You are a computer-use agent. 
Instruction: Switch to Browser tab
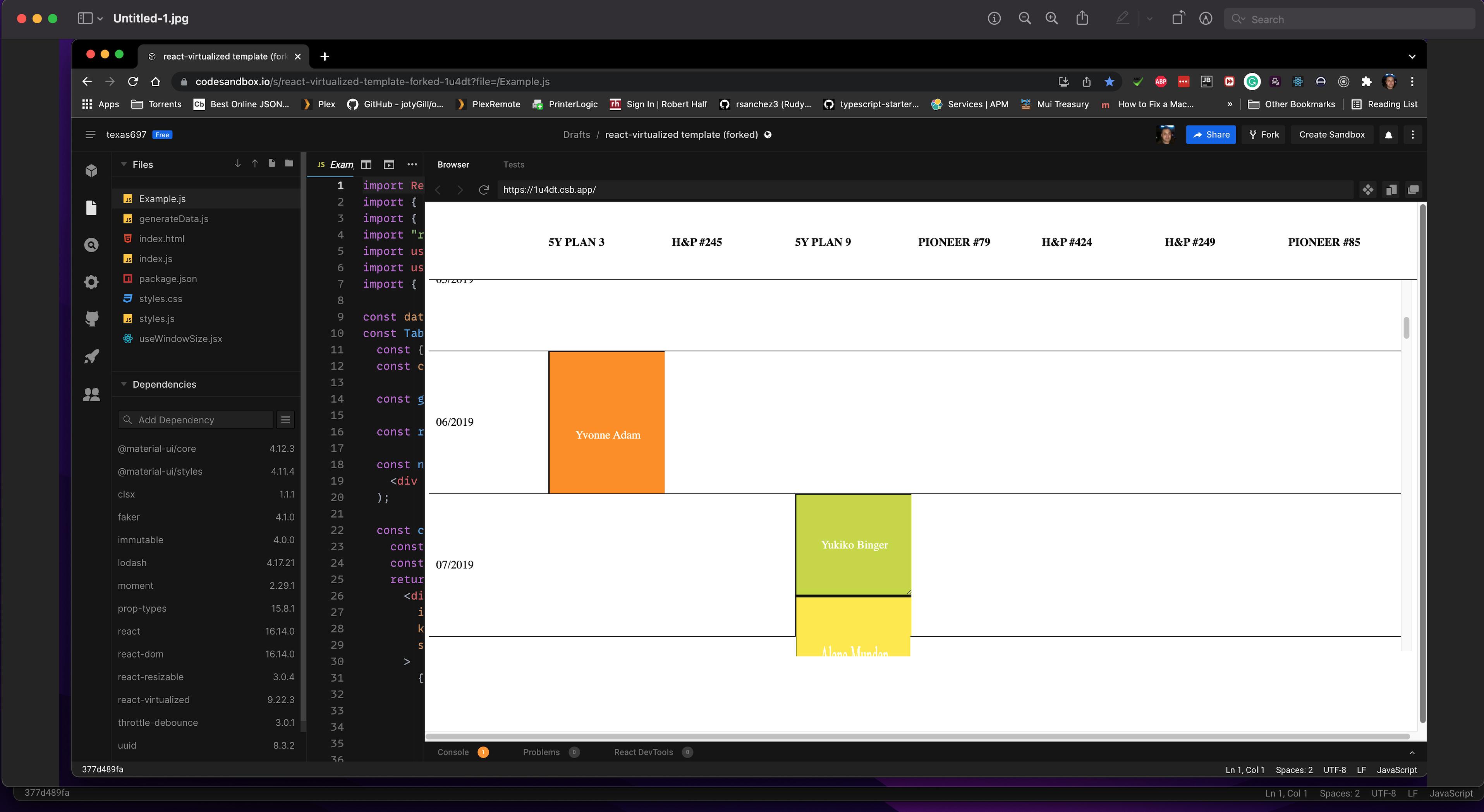click(x=453, y=165)
